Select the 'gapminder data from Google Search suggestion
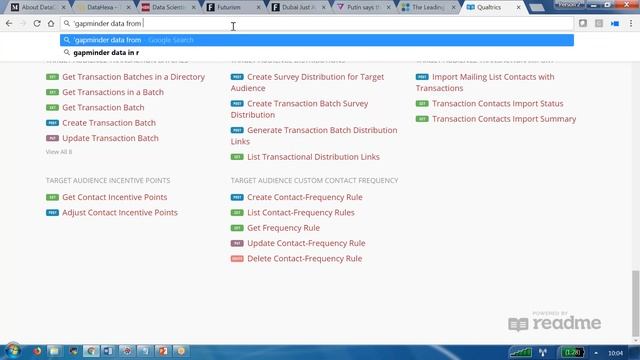The image size is (640, 360). pos(317,40)
